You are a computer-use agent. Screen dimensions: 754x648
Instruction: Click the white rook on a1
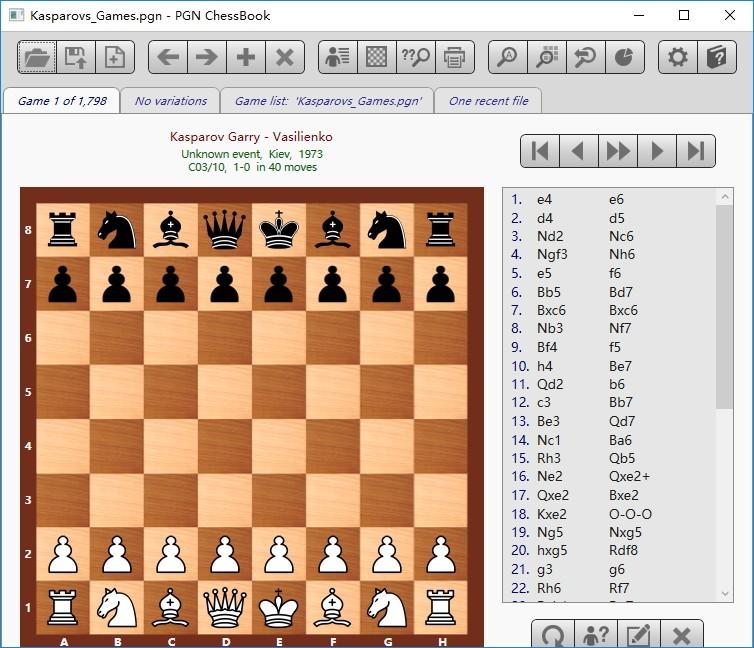point(63,608)
